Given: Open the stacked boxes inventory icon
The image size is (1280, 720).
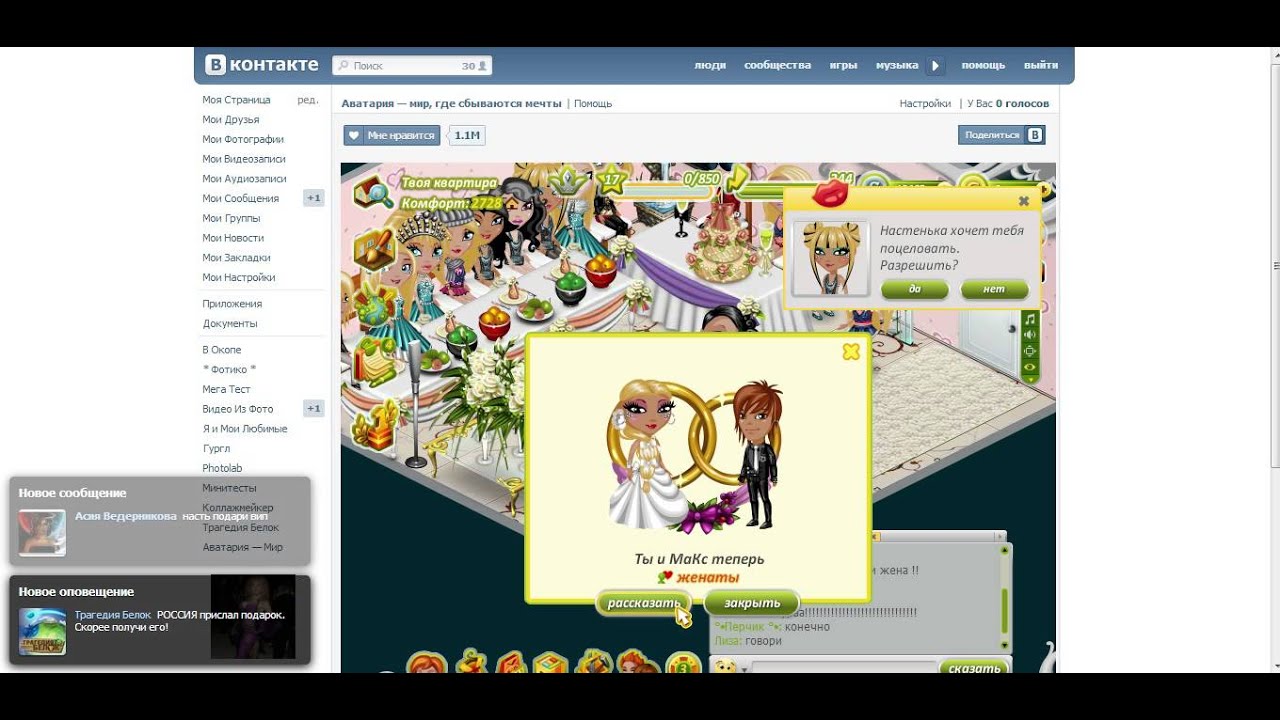Looking at the screenshot, I should (x=550, y=664).
